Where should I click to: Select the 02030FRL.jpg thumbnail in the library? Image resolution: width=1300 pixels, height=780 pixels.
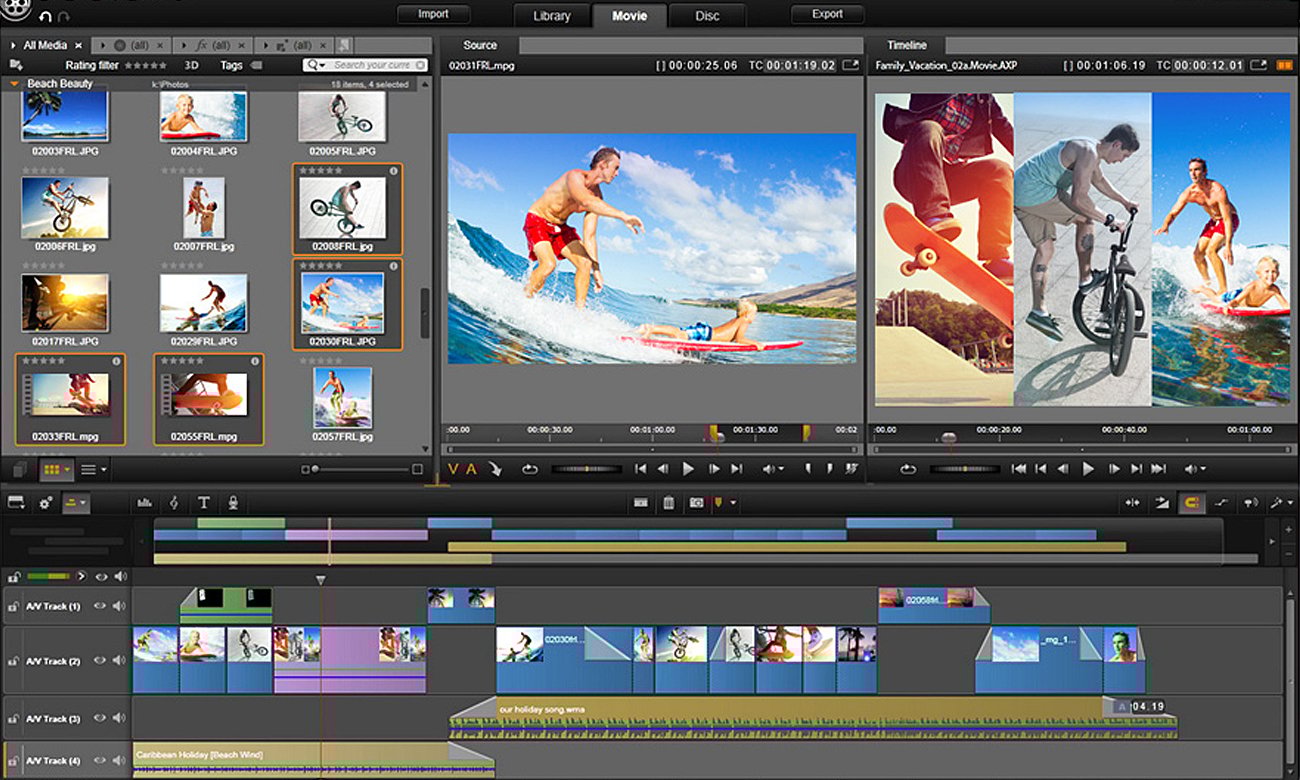point(345,305)
